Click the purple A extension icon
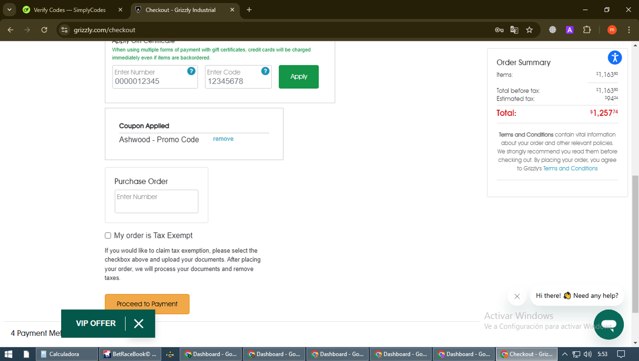 pos(569,30)
